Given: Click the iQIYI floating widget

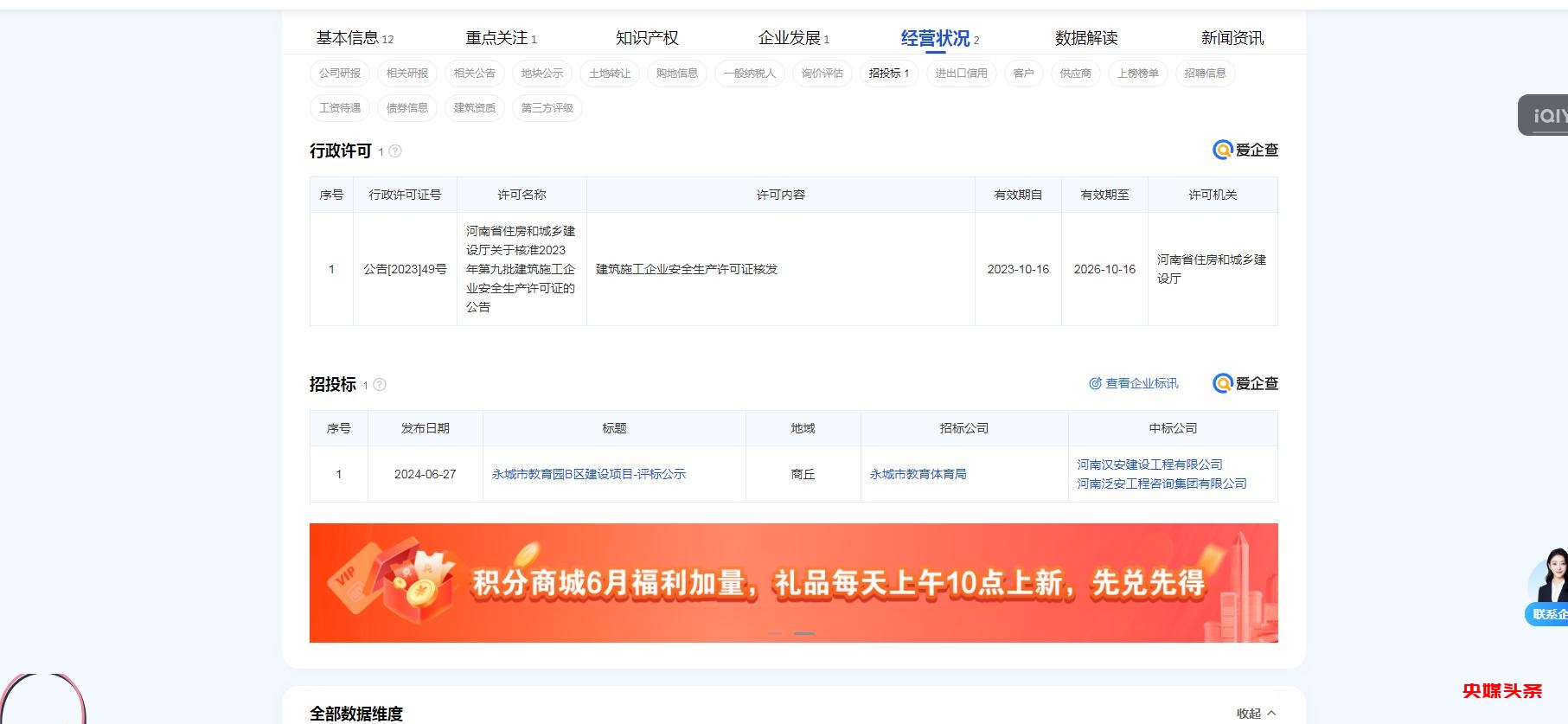Looking at the screenshot, I should [1545, 115].
